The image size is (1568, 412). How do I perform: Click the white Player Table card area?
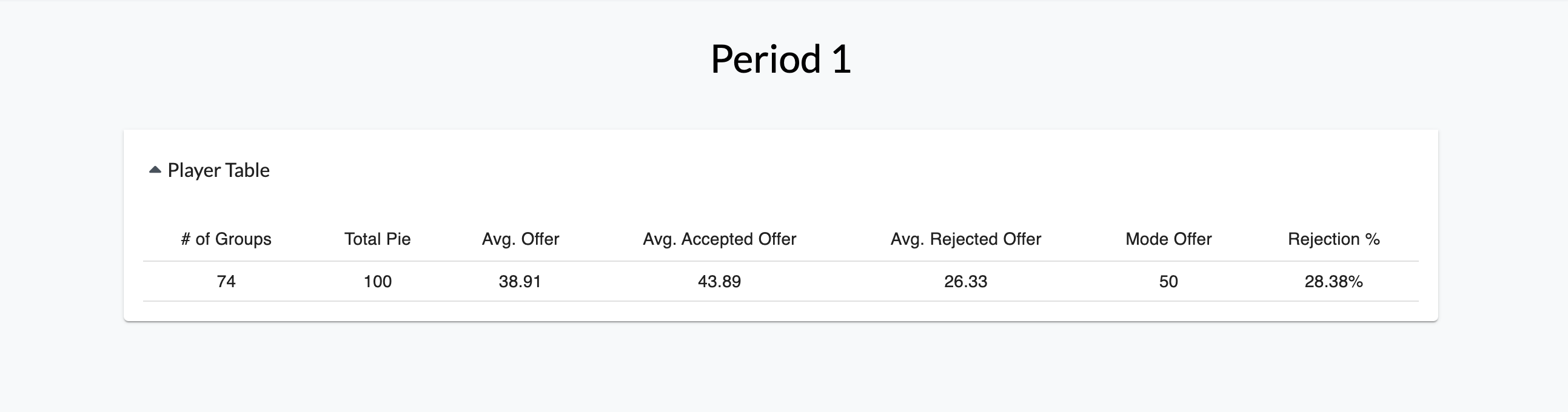coord(781,225)
